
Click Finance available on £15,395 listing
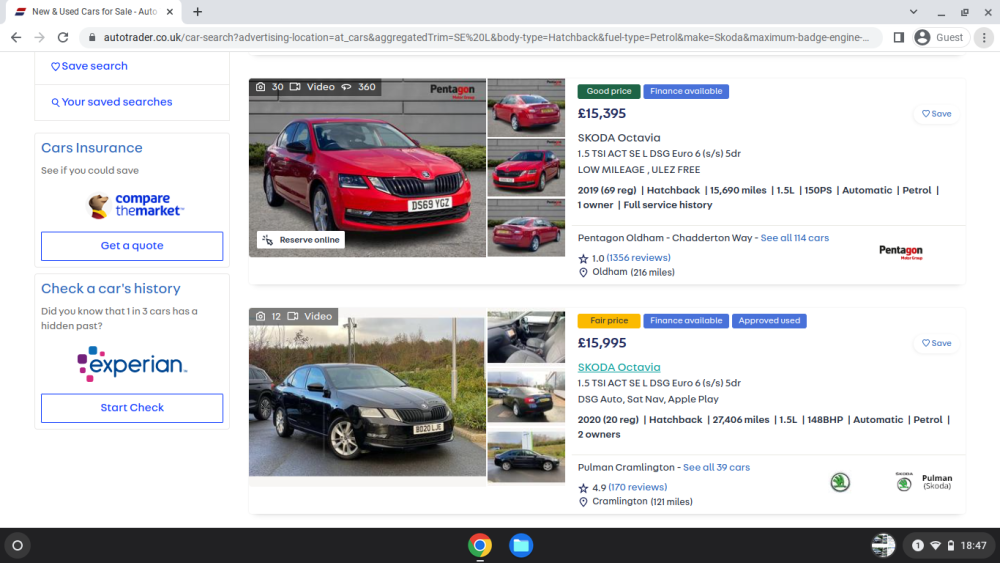pyautogui.click(x=686, y=91)
